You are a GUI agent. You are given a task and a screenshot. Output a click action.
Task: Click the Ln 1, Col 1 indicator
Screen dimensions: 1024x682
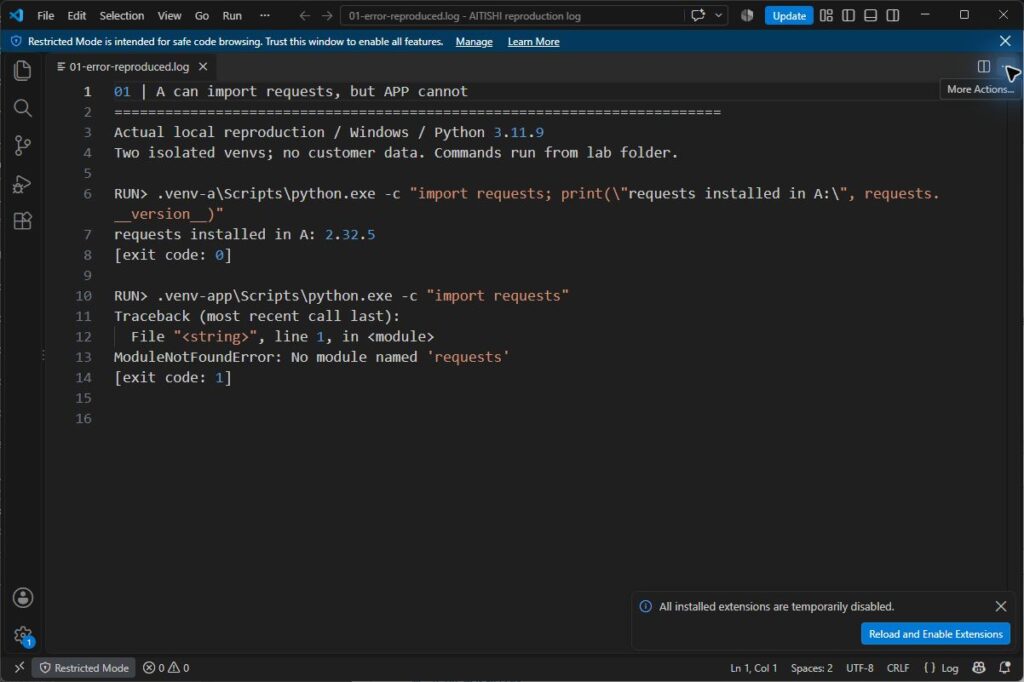(754, 668)
